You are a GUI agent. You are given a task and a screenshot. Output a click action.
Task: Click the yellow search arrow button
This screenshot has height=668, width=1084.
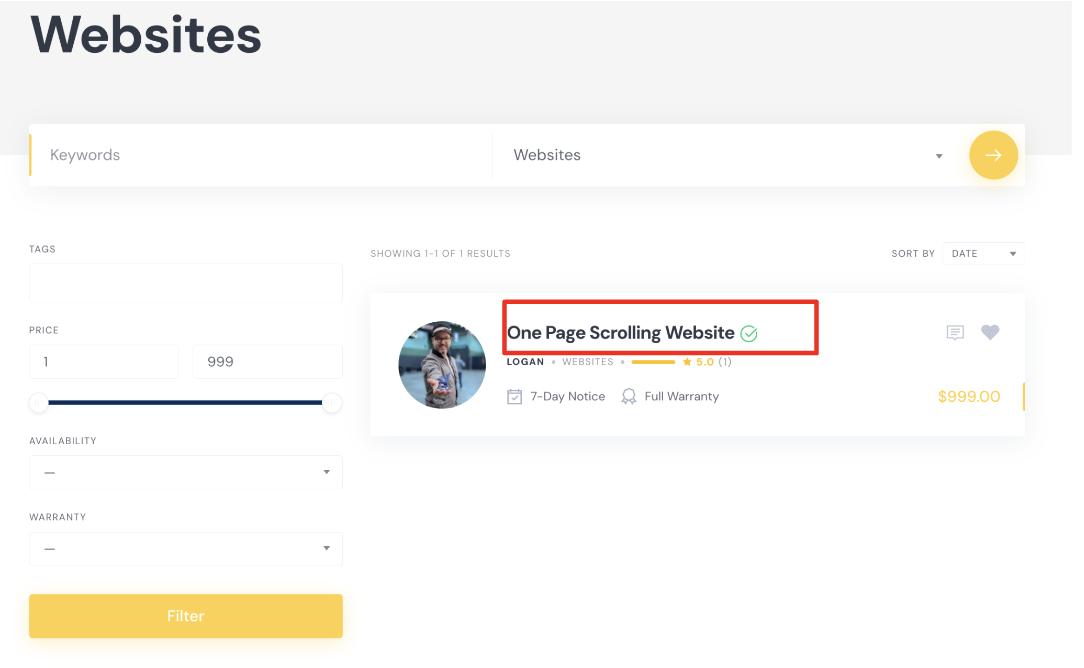(993, 155)
